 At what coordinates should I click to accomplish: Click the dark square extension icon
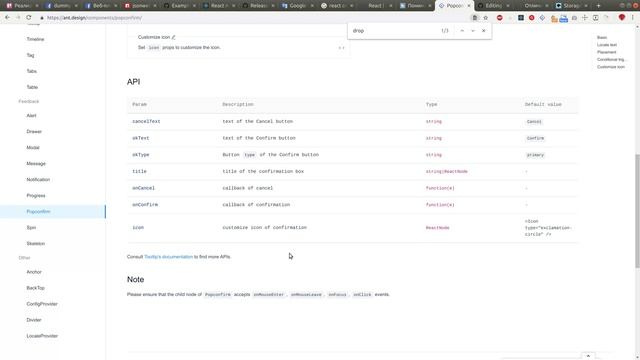521,18
